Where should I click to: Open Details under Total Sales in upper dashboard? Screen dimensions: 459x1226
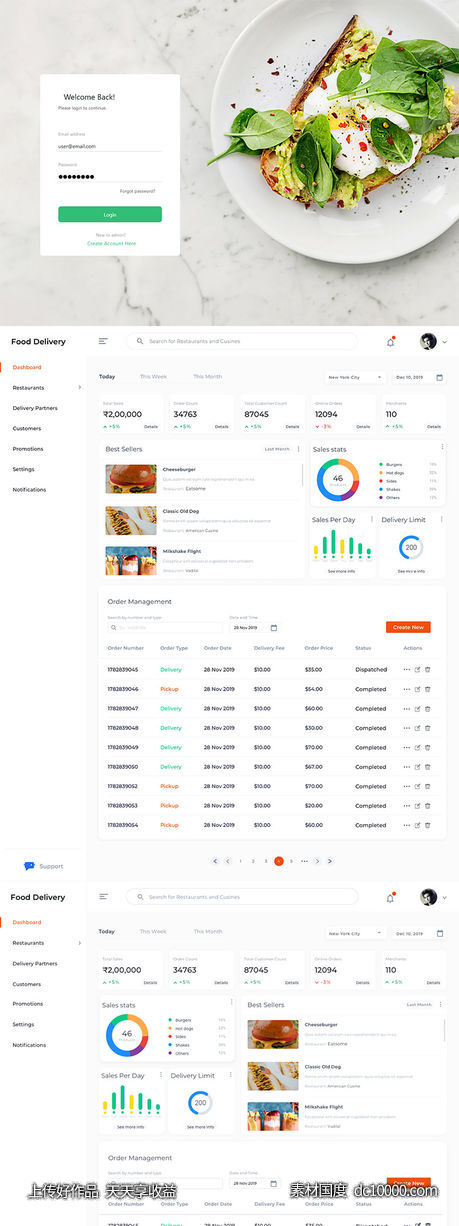[x=151, y=427]
